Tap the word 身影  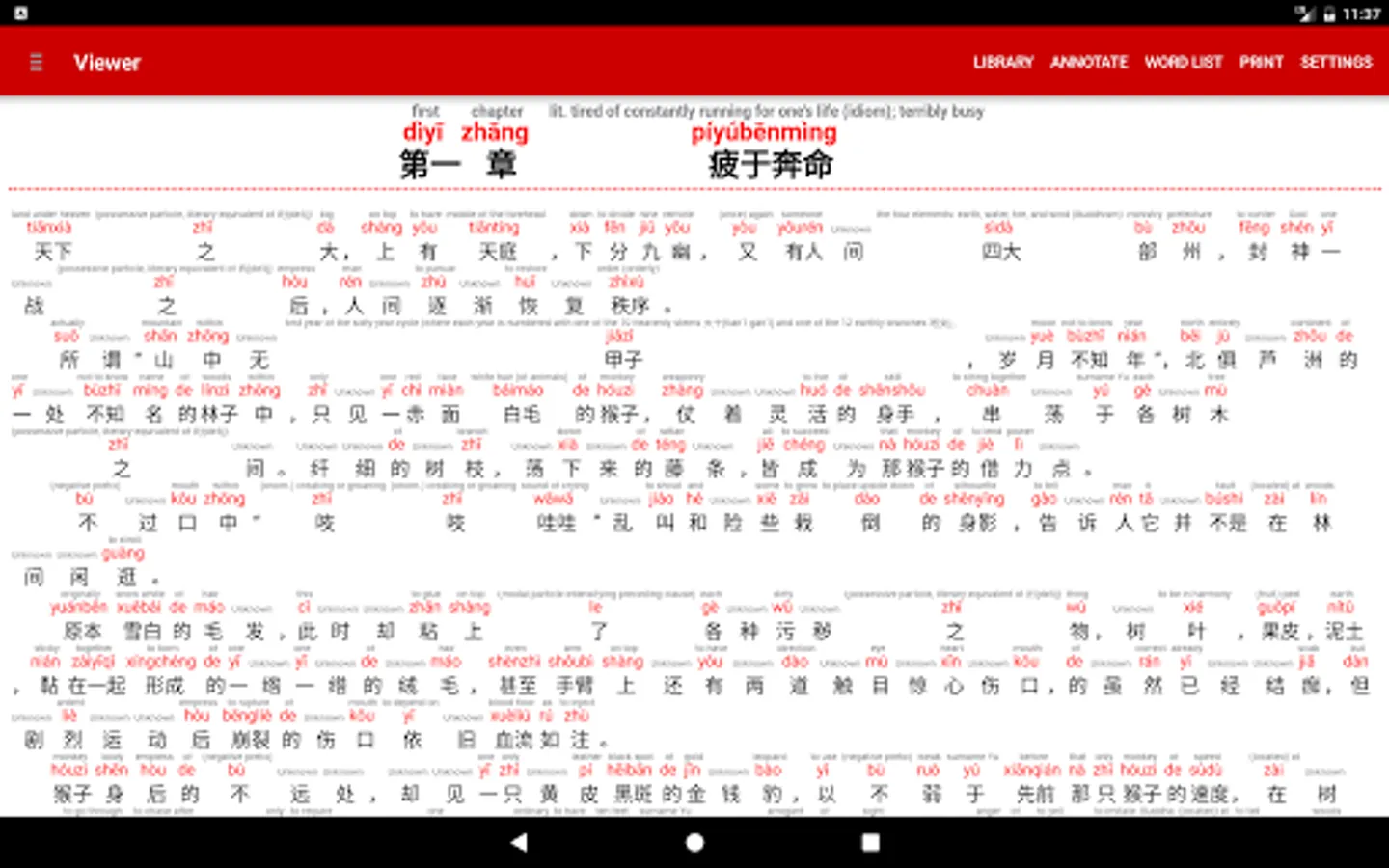[977, 523]
